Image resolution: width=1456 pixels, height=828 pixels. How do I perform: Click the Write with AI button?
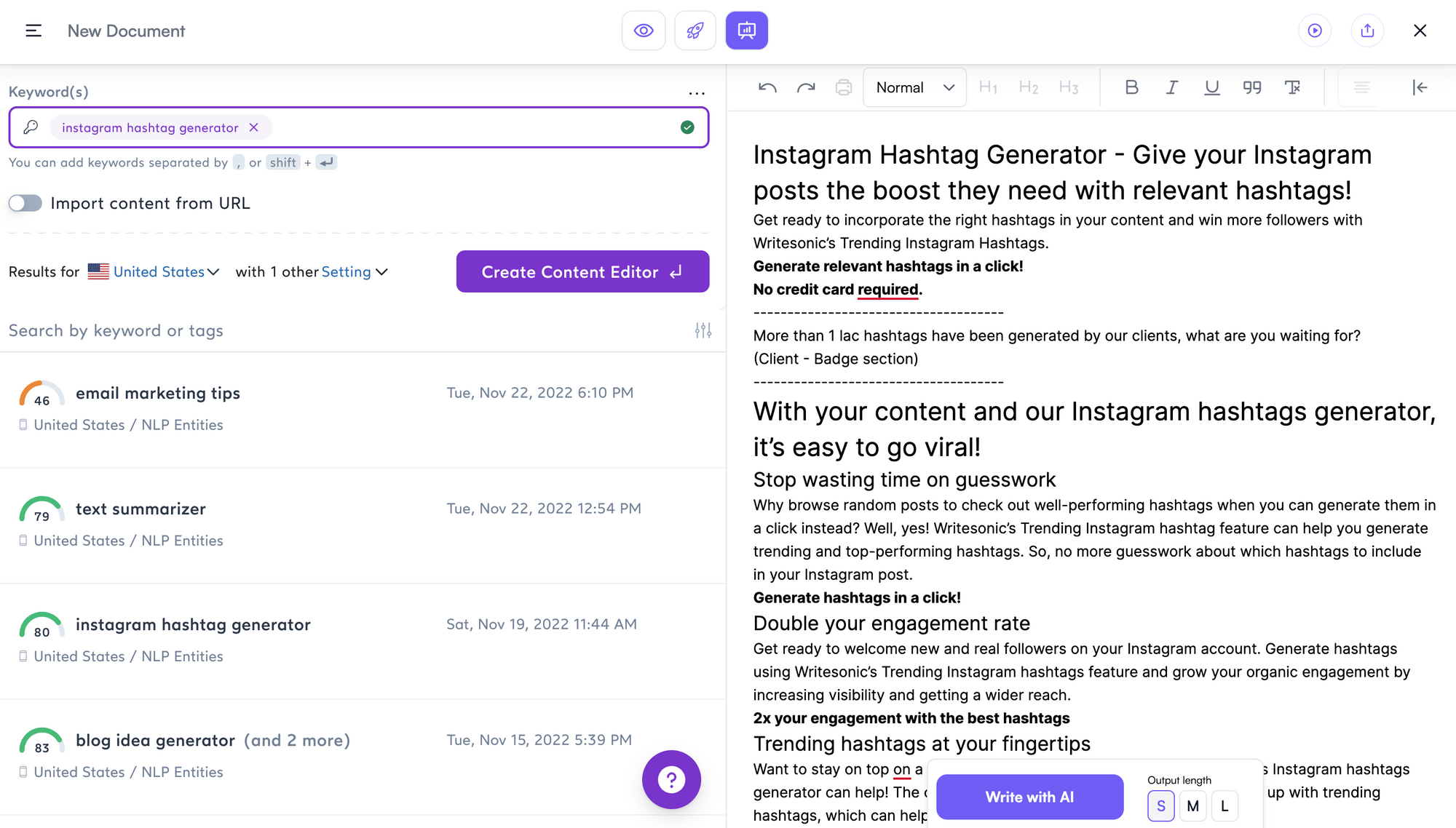(x=1029, y=797)
